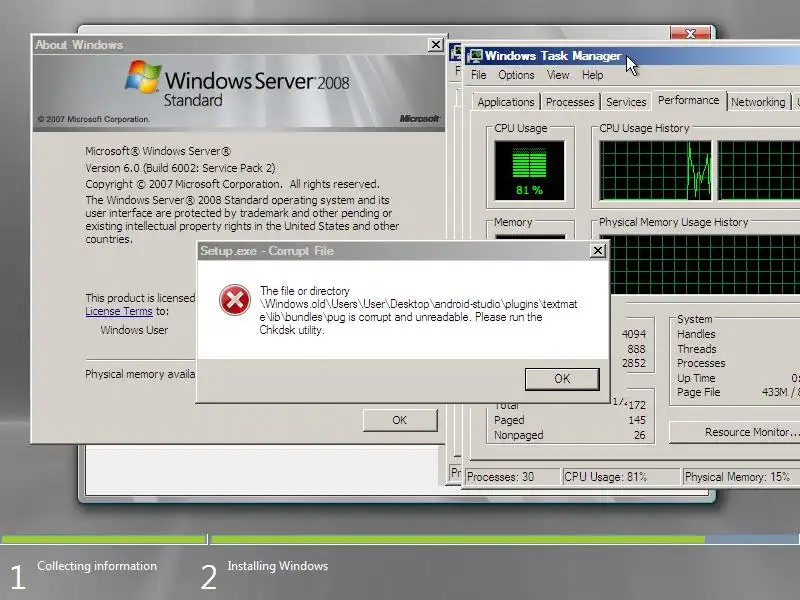
Task: Switch to the Applications tab
Action: coord(506,102)
